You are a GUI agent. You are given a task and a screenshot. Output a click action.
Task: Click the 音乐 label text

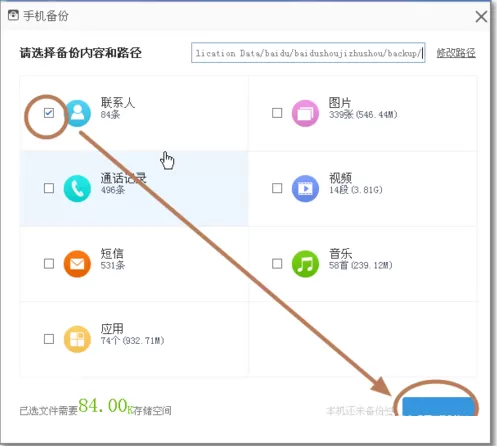(340, 254)
